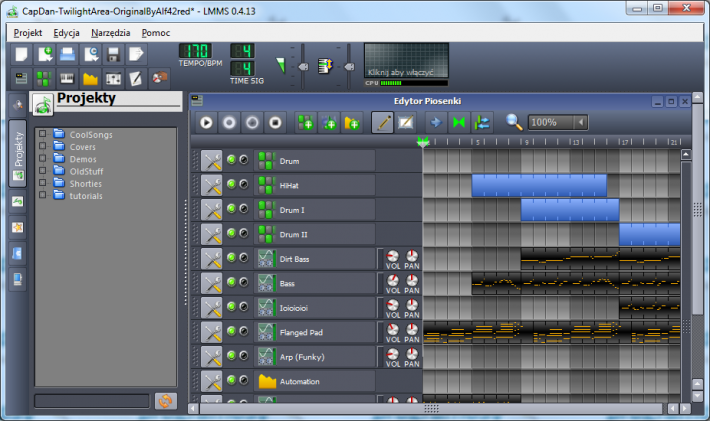Screen dimensions: 710x421
Task: Click the after-stop behaviour icon
Action: [482, 122]
